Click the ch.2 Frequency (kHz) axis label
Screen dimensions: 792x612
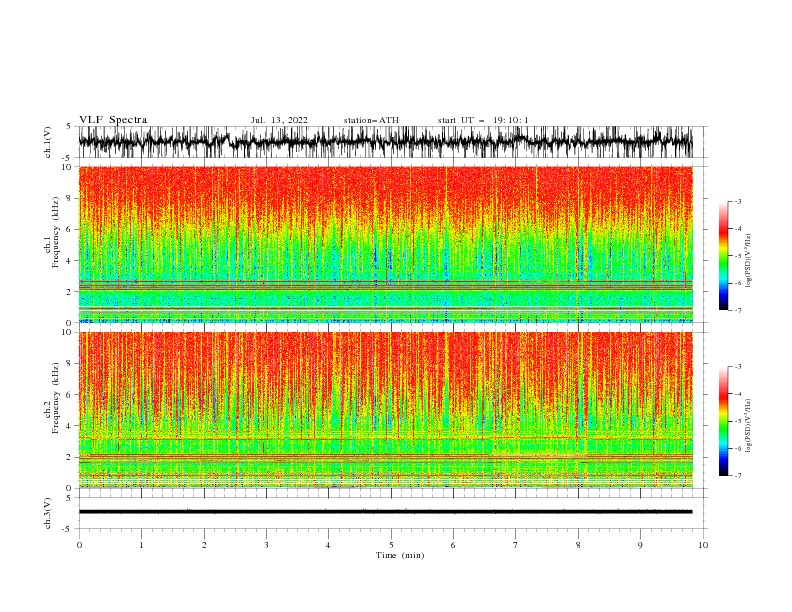click(x=52, y=398)
